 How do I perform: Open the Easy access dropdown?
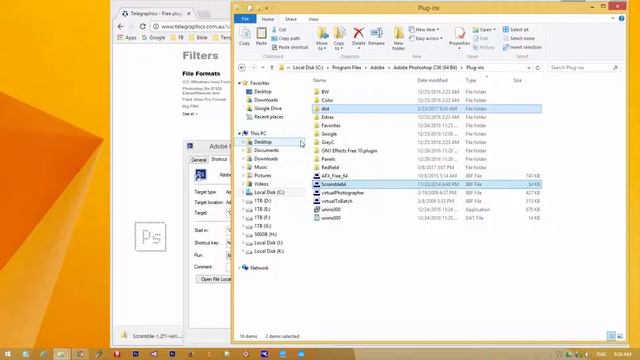click(x=426, y=38)
